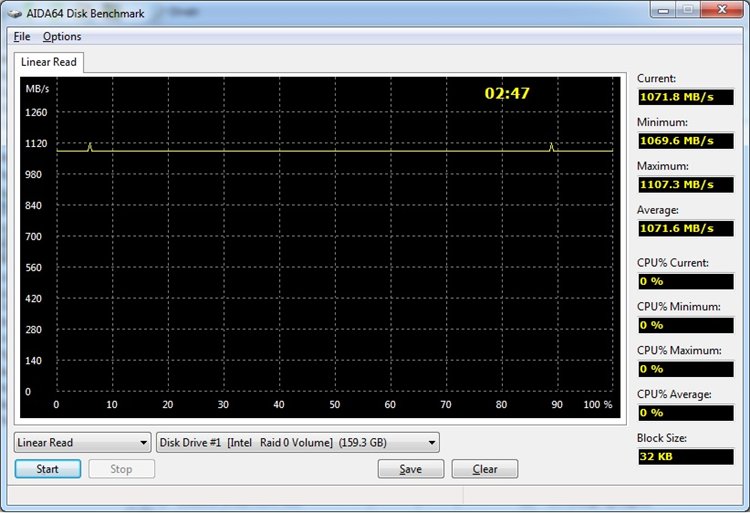Viewport: 750px width, 513px height.
Task: Maximize the AIDA64 Disk Benchmark window
Action: [688, 10]
